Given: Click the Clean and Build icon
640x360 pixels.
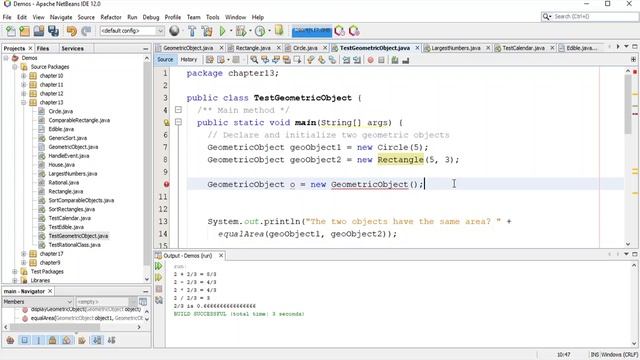Looking at the screenshot, I should [207, 31].
